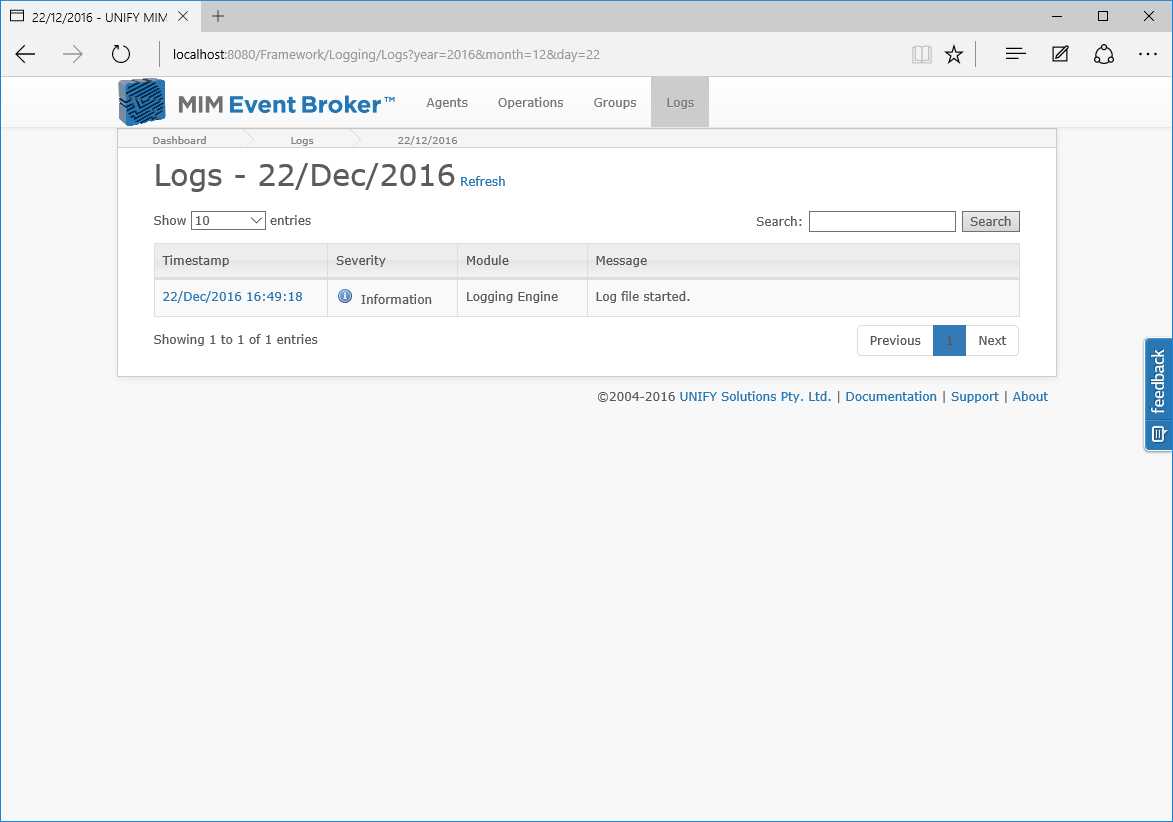Viewport: 1173px width, 822px height.
Task: Click the Refresh link beside title
Action: [483, 182]
